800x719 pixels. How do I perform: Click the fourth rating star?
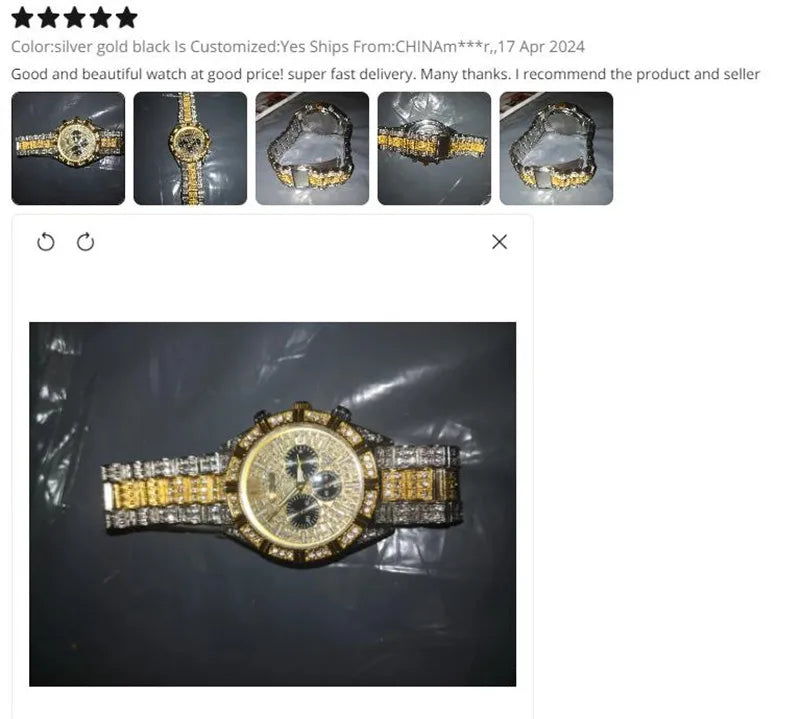pos(101,17)
